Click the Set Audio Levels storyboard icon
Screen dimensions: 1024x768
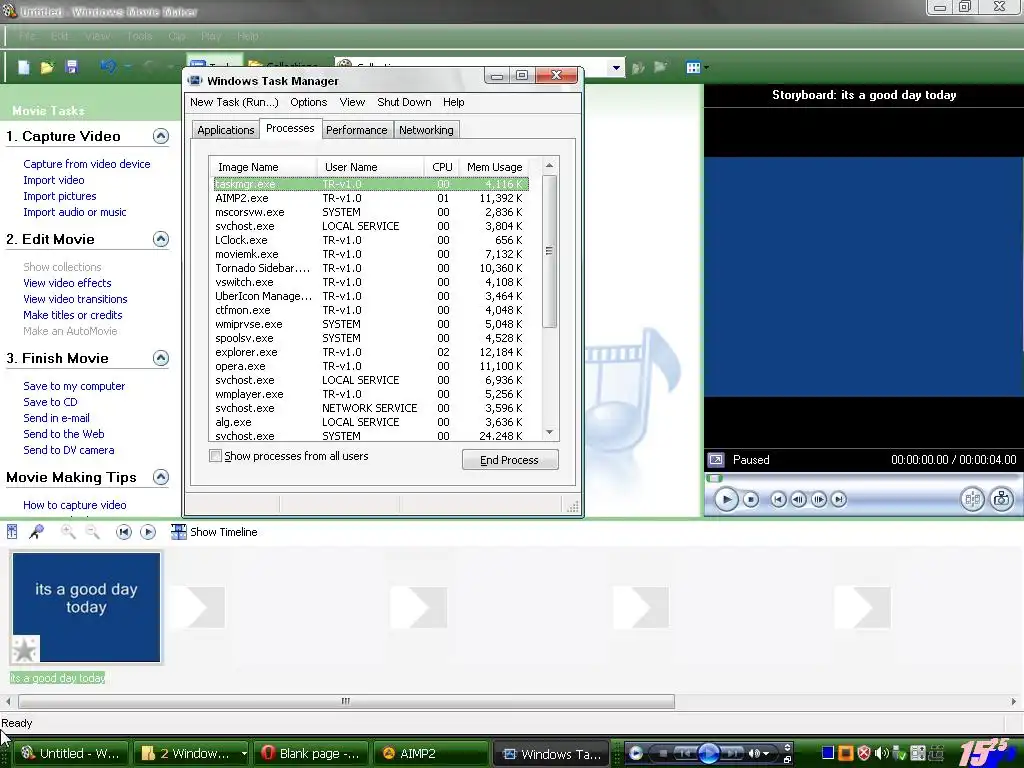click(12, 532)
